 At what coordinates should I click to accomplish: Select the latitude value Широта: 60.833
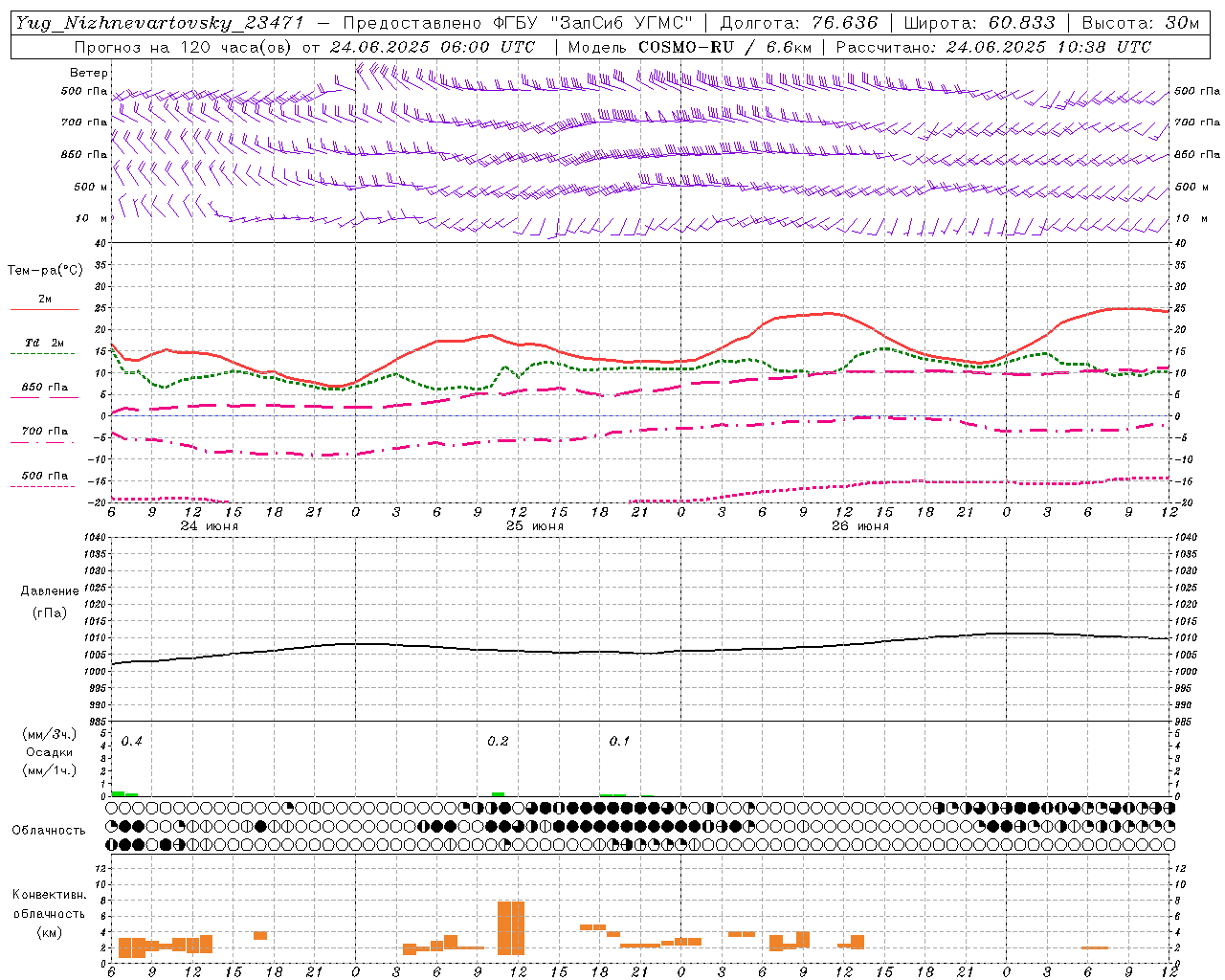coord(979,23)
